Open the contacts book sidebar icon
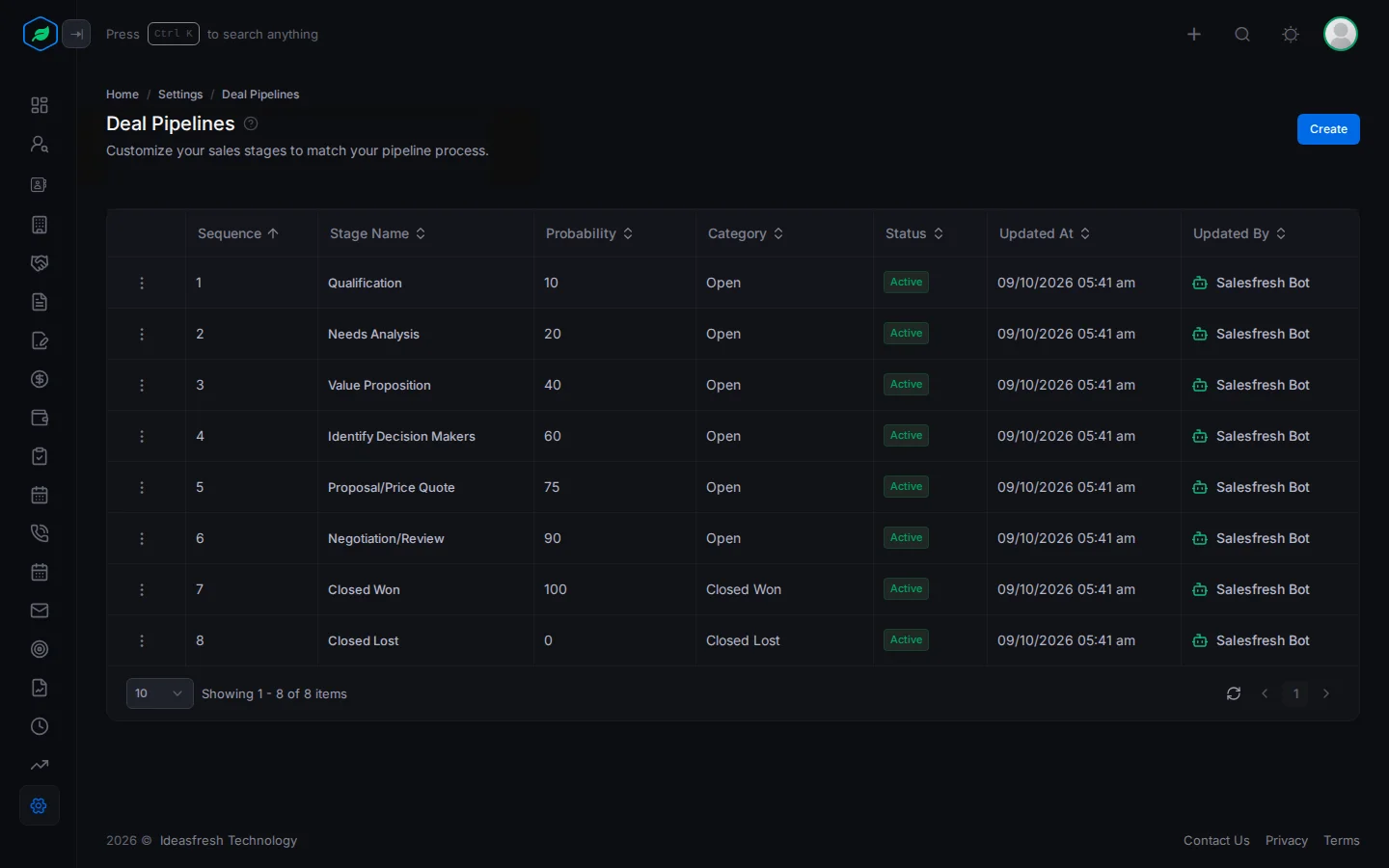1389x868 pixels. [40, 184]
